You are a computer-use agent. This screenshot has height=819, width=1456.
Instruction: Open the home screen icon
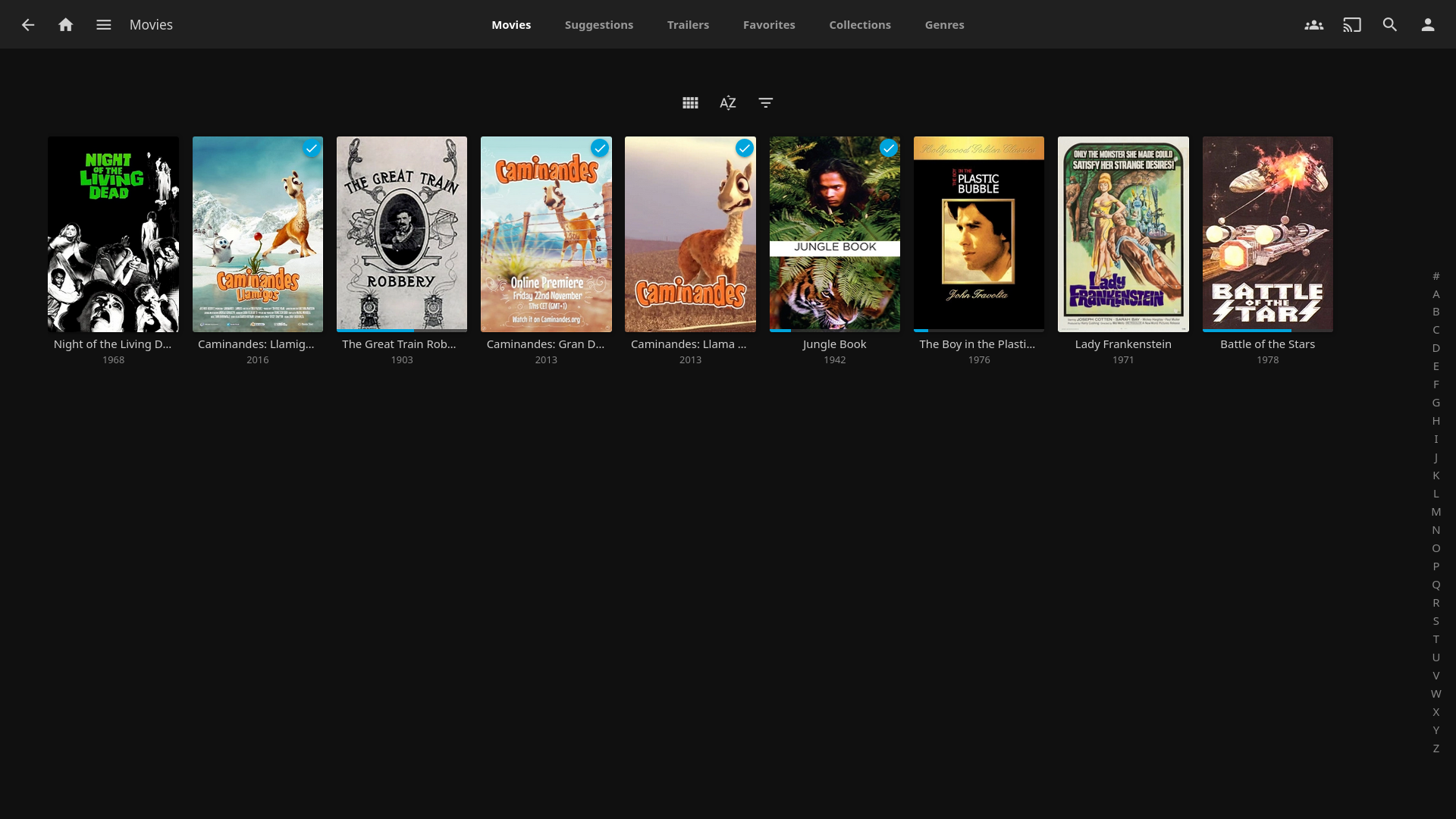click(x=66, y=24)
